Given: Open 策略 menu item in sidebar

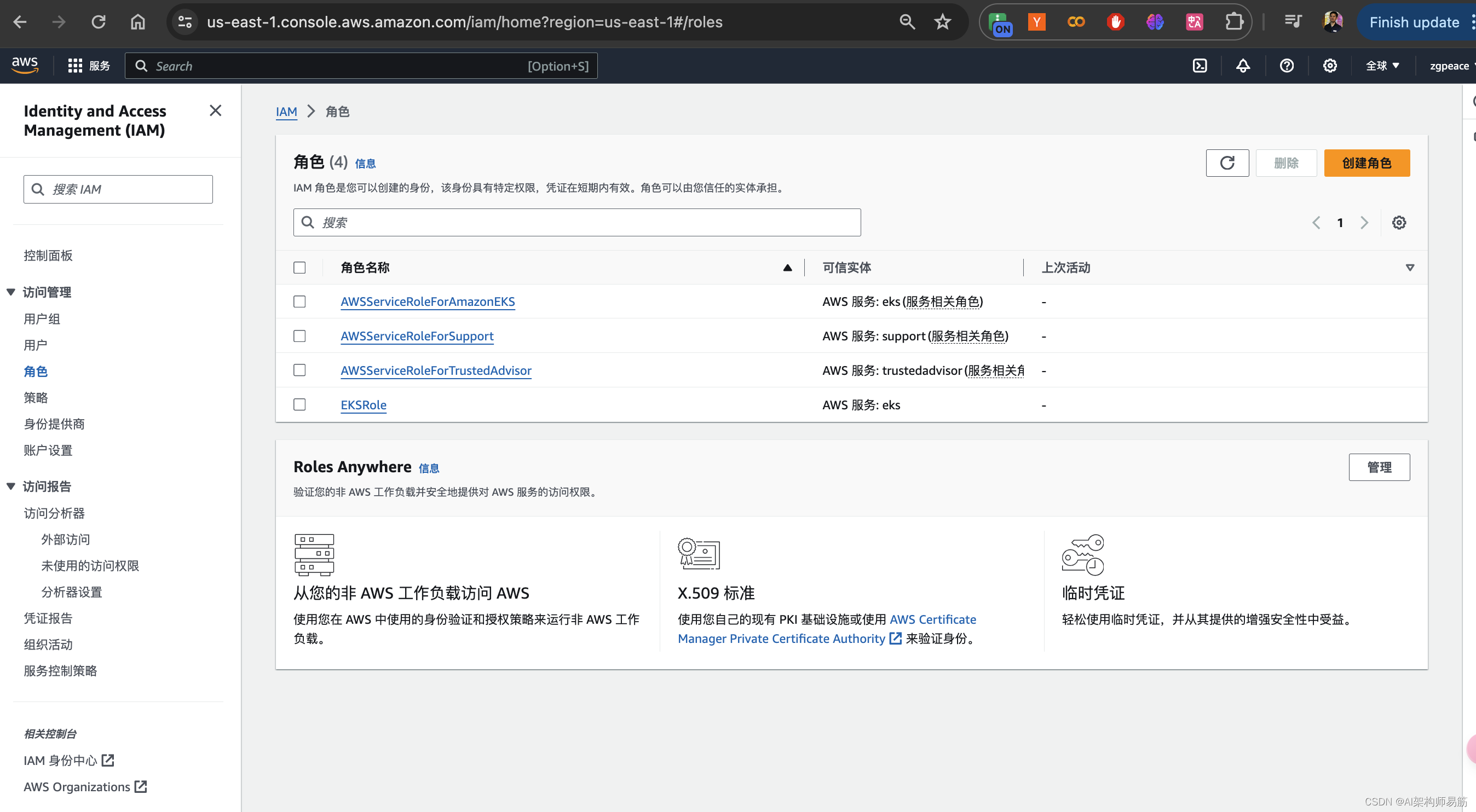Looking at the screenshot, I should [x=36, y=397].
